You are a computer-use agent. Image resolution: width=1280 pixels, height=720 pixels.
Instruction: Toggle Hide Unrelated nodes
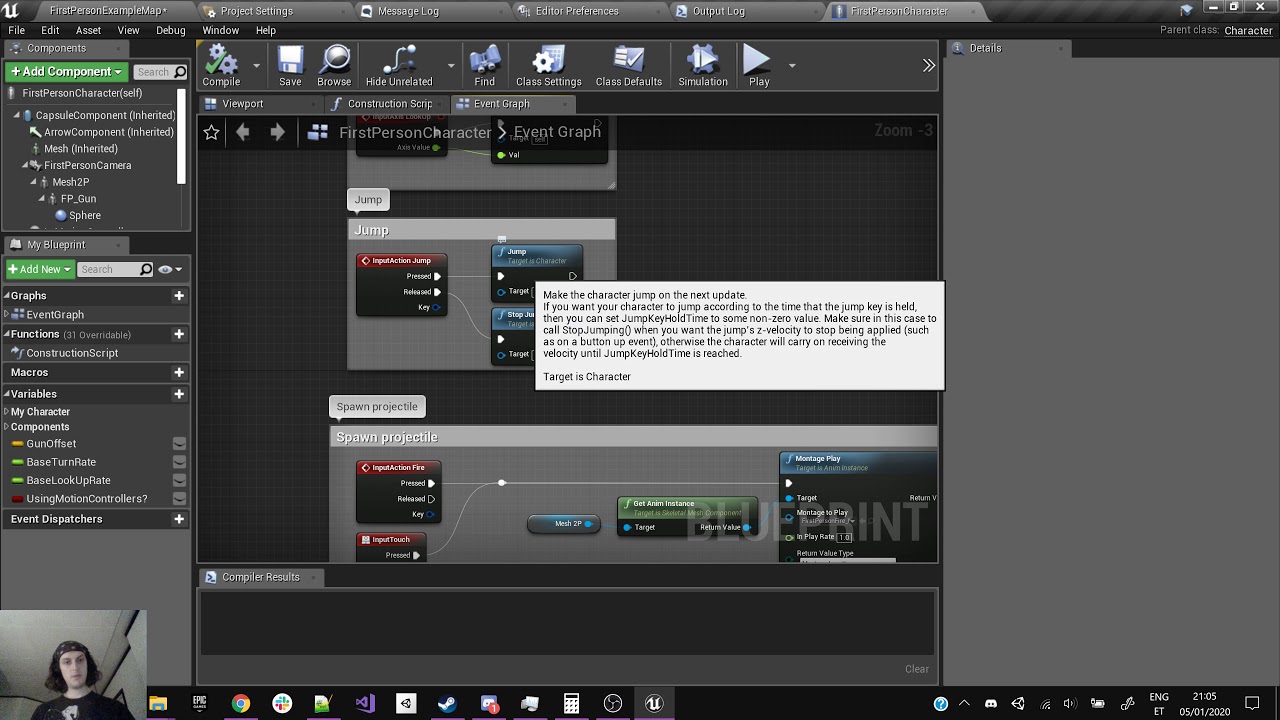[x=399, y=66]
